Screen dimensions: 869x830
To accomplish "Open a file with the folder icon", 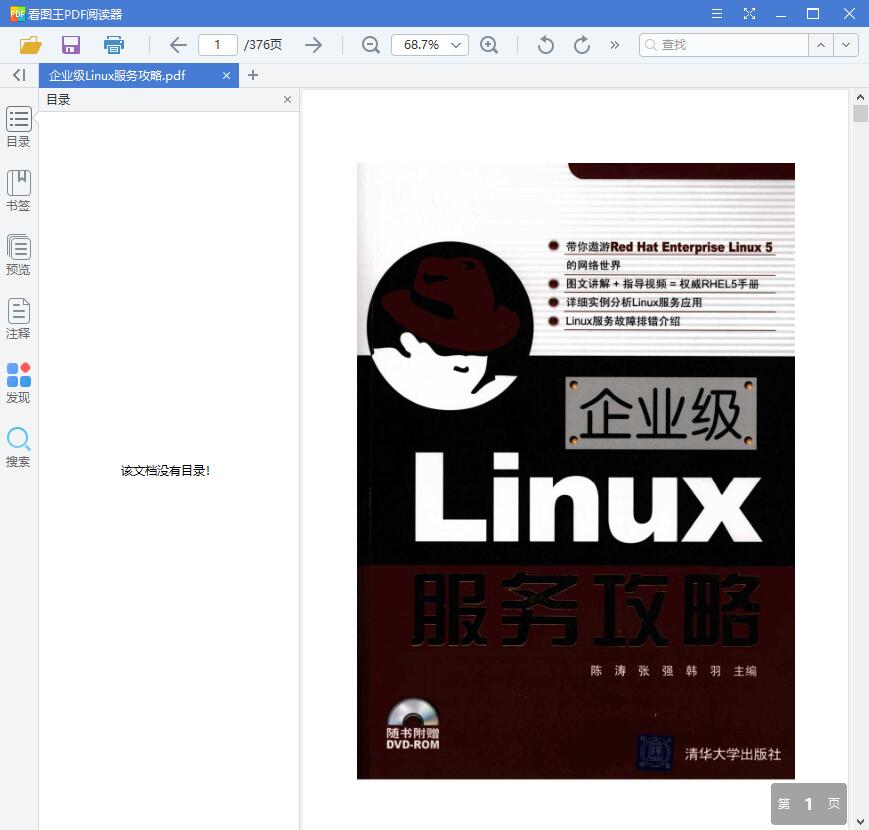I will 30,45.
